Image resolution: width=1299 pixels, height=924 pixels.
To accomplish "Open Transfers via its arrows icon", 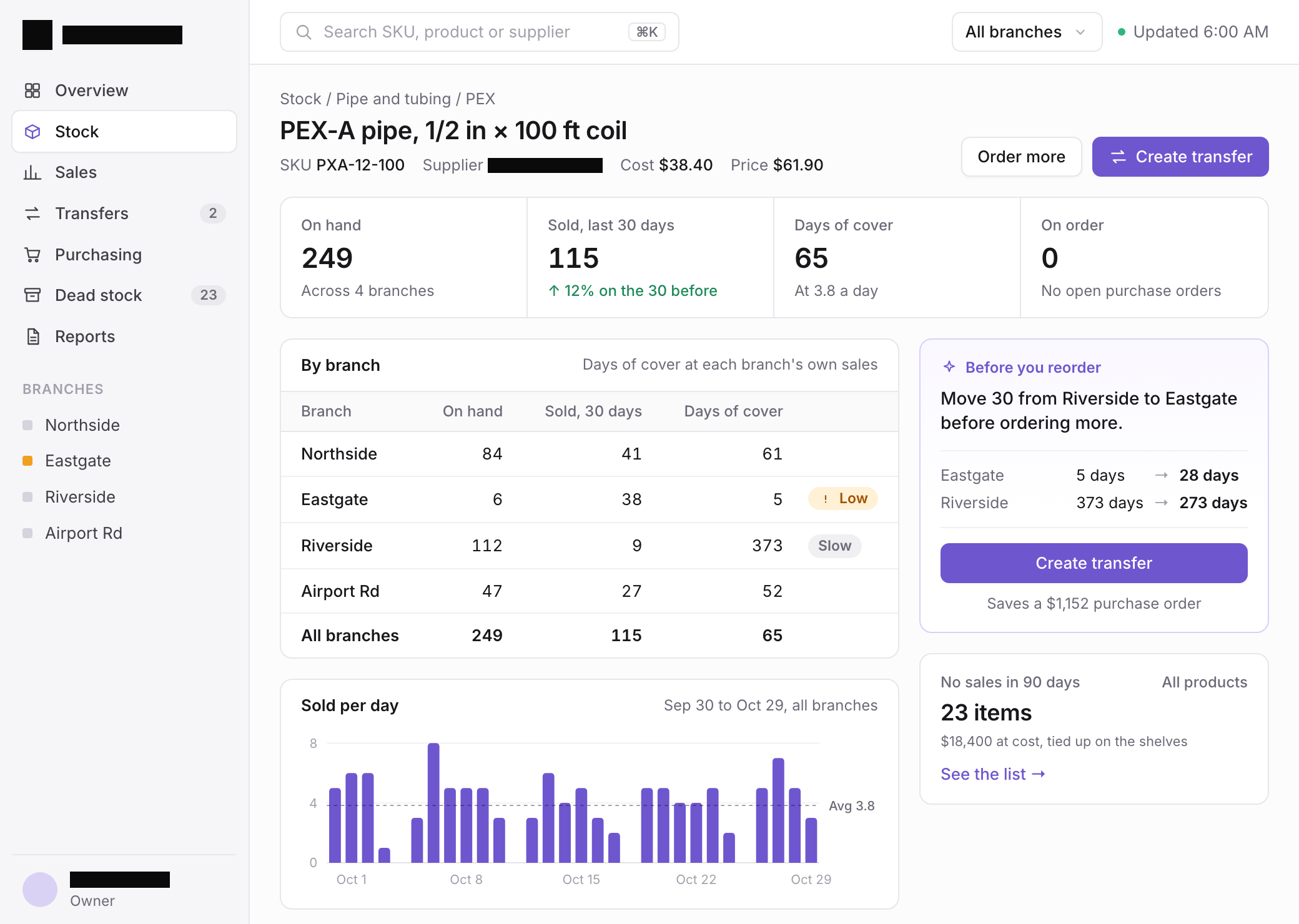I will click(32, 214).
